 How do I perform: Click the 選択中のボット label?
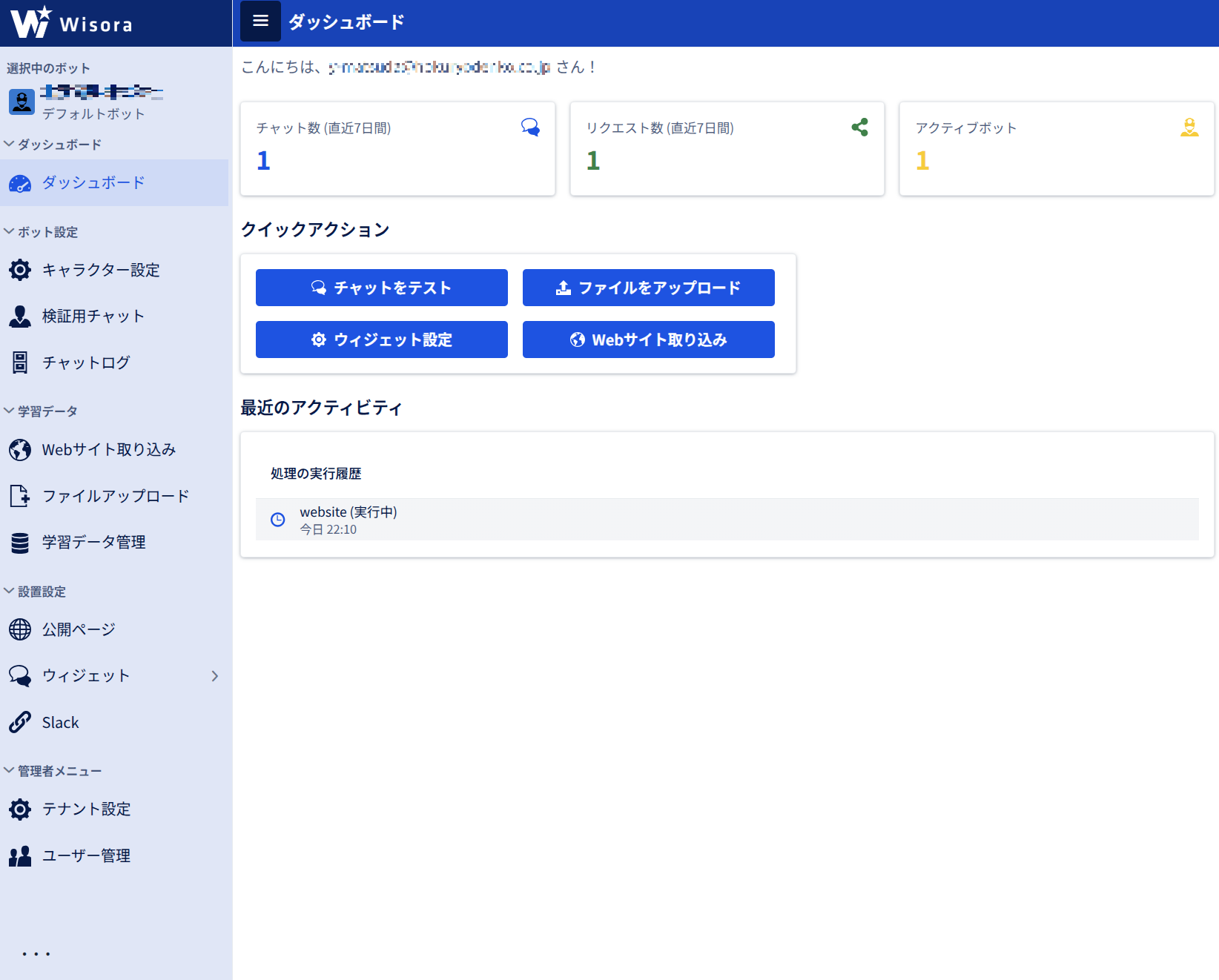point(48,68)
